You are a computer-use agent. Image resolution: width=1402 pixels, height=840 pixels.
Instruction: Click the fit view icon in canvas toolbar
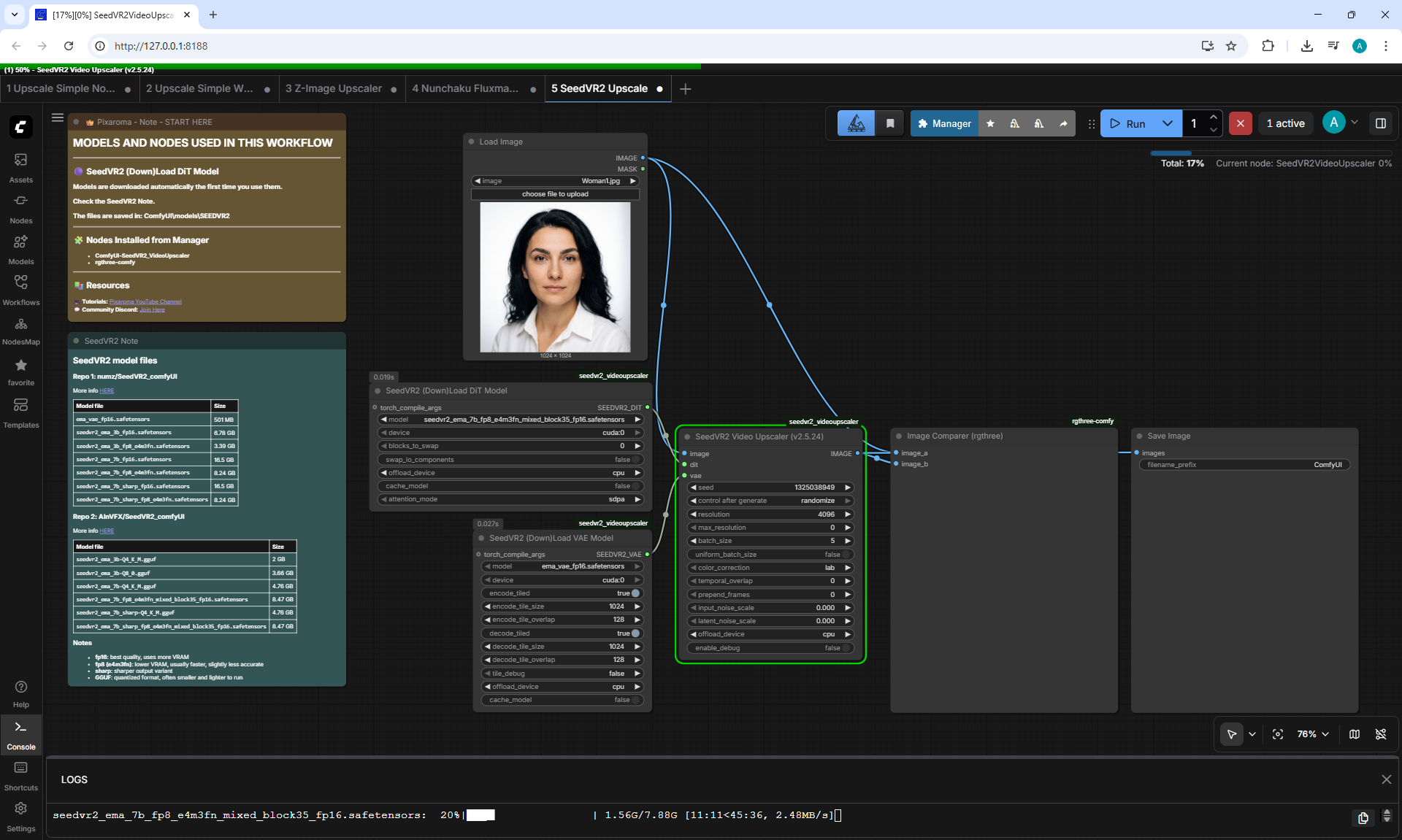click(x=1278, y=734)
